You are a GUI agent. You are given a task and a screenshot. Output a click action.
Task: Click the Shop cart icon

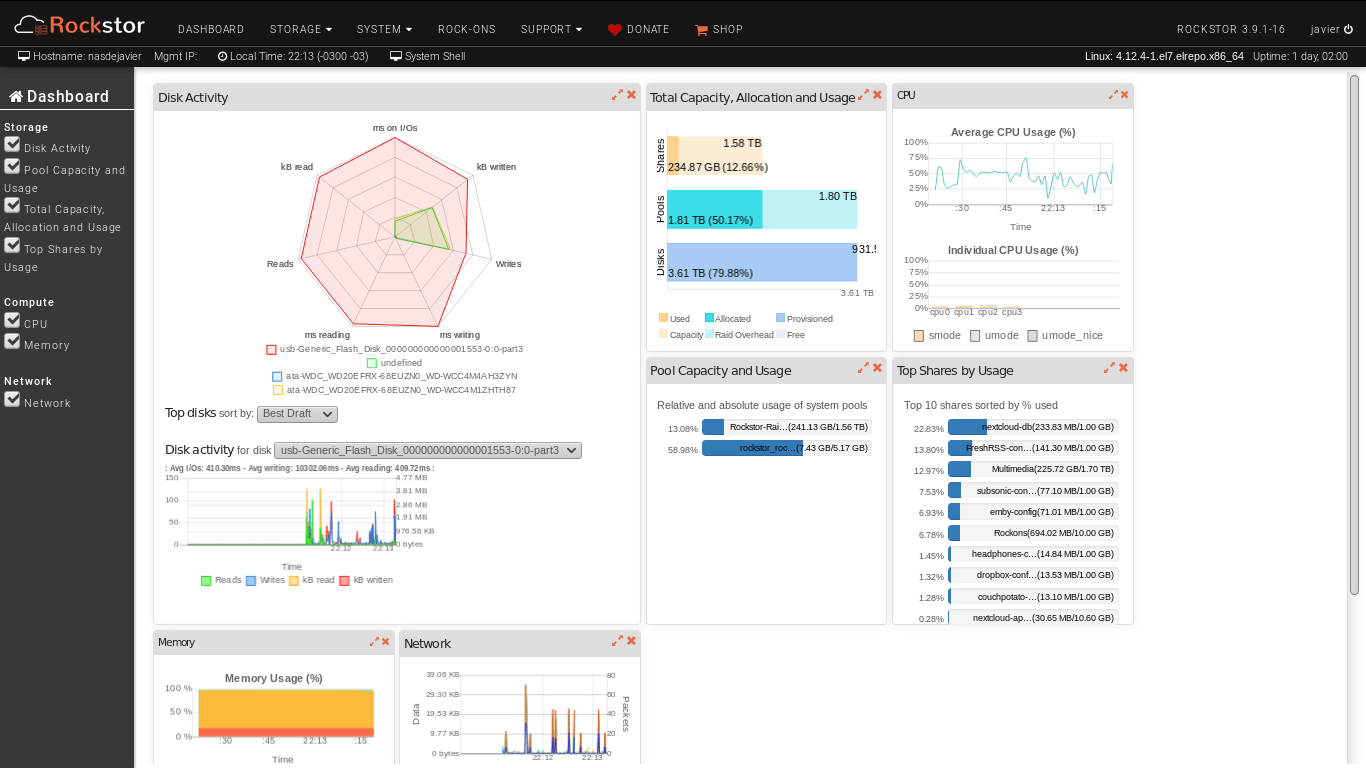tap(701, 30)
